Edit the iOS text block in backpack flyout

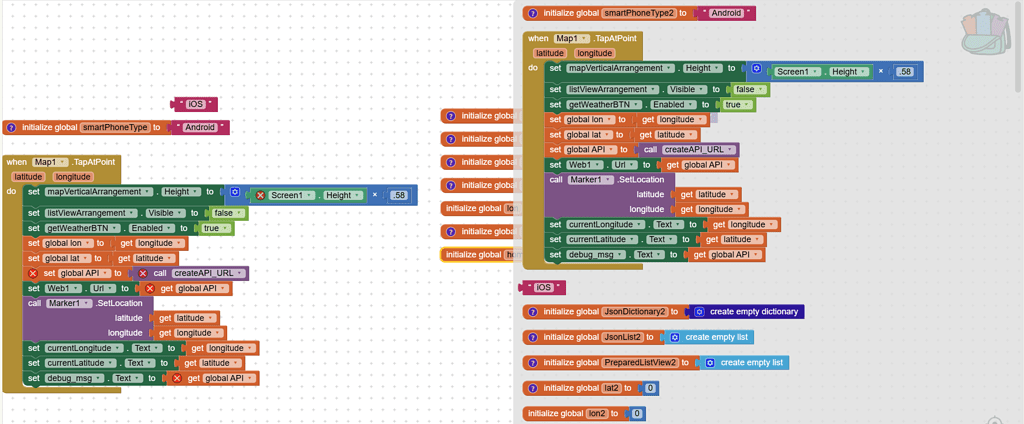(543, 287)
